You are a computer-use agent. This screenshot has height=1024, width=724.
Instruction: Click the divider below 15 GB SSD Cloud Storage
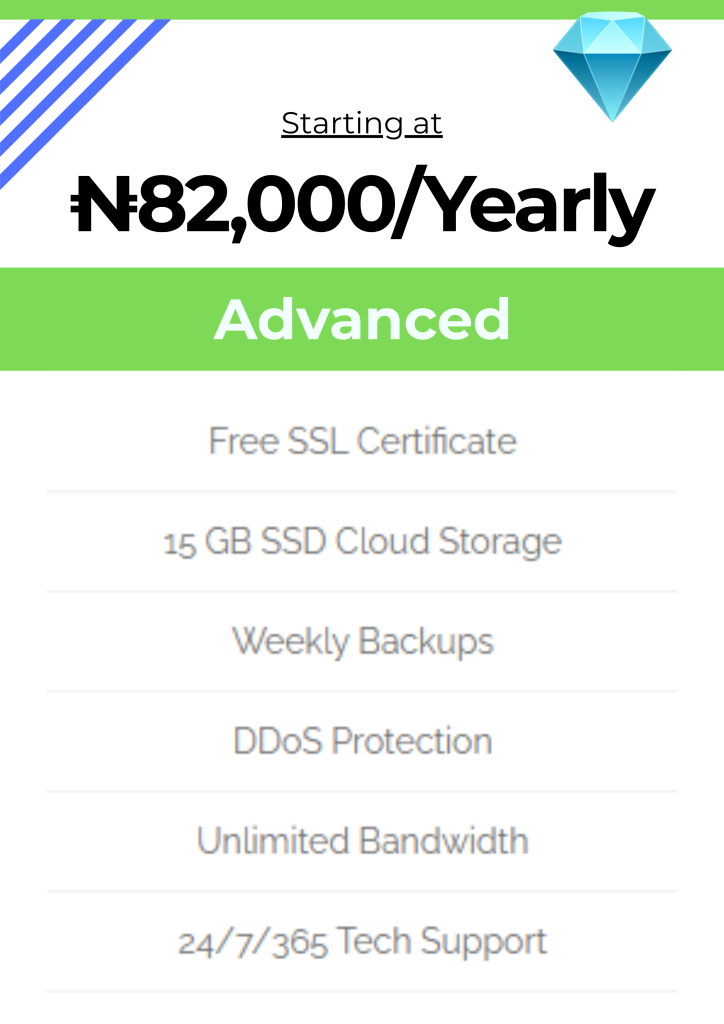(362, 591)
